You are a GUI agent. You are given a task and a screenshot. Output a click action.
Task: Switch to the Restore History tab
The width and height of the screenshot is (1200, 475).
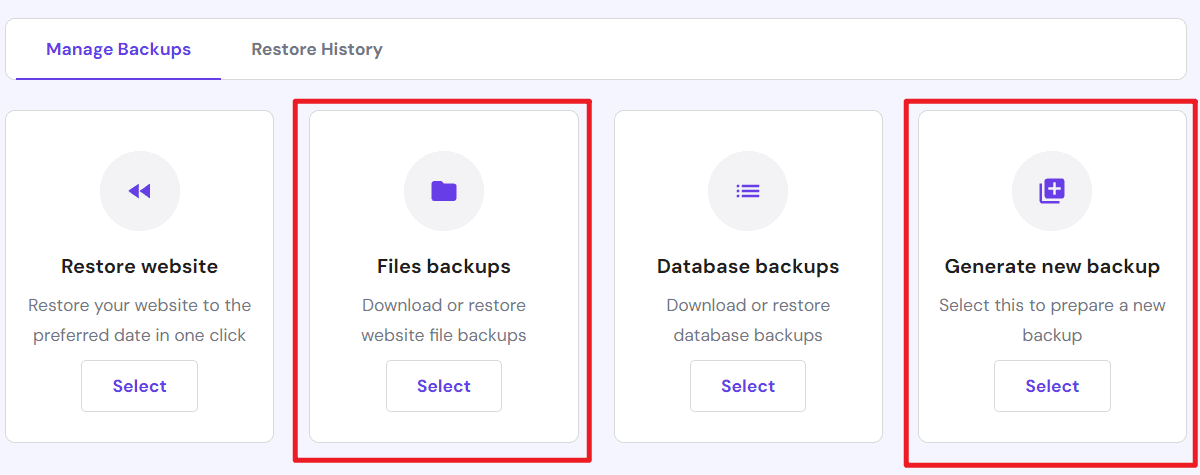tap(316, 49)
